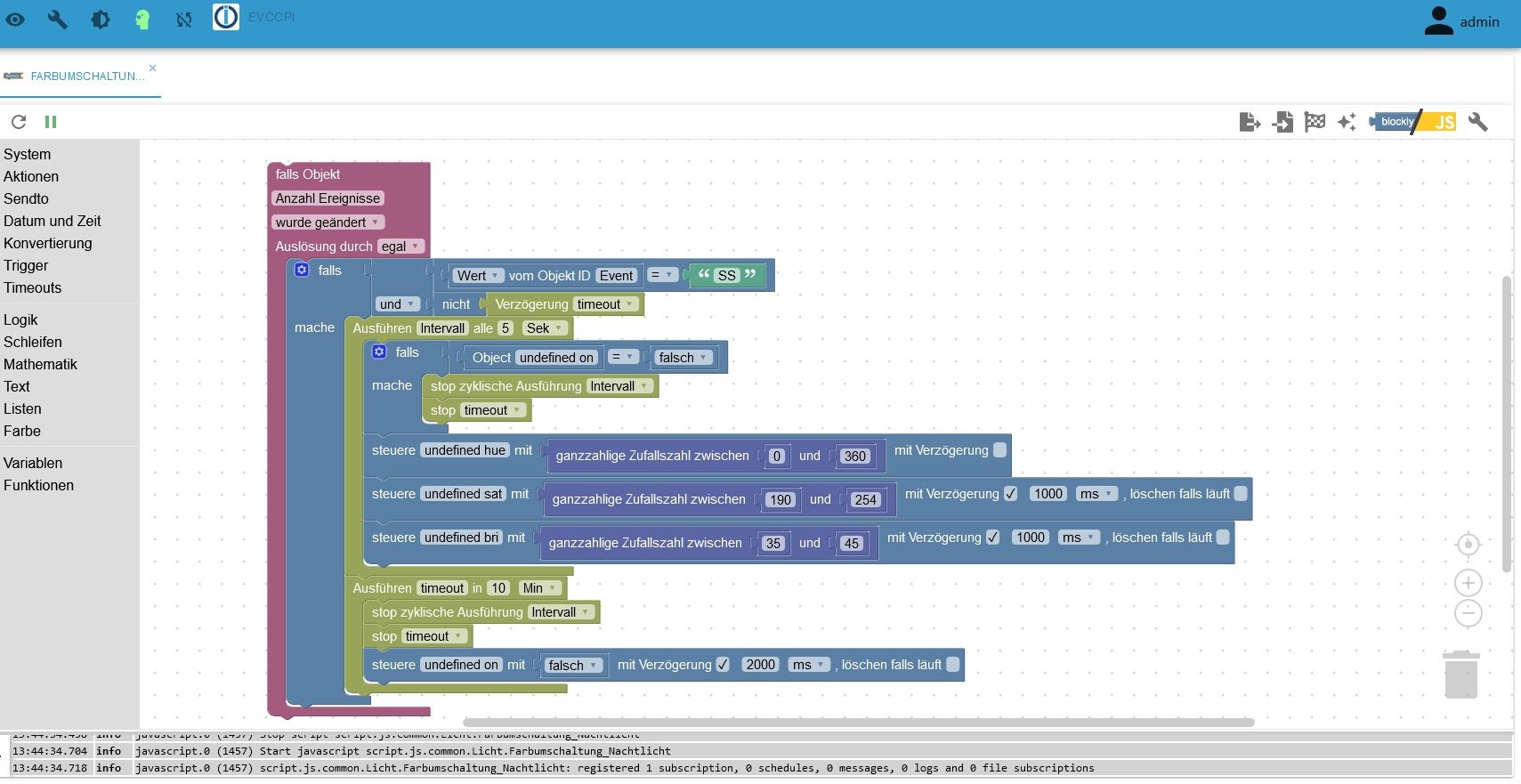Screen dimensions: 1521x784
Task: Open the Variablen toolbox category
Action: [x=33, y=463]
